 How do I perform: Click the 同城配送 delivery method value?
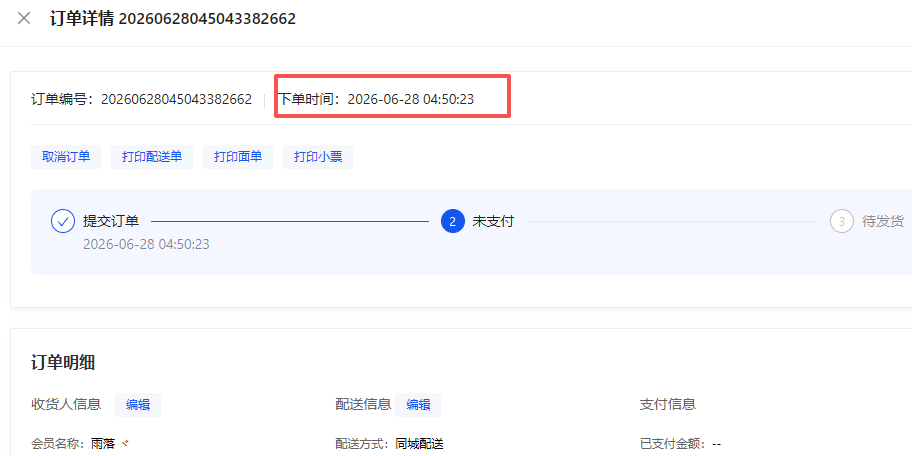[419, 444]
